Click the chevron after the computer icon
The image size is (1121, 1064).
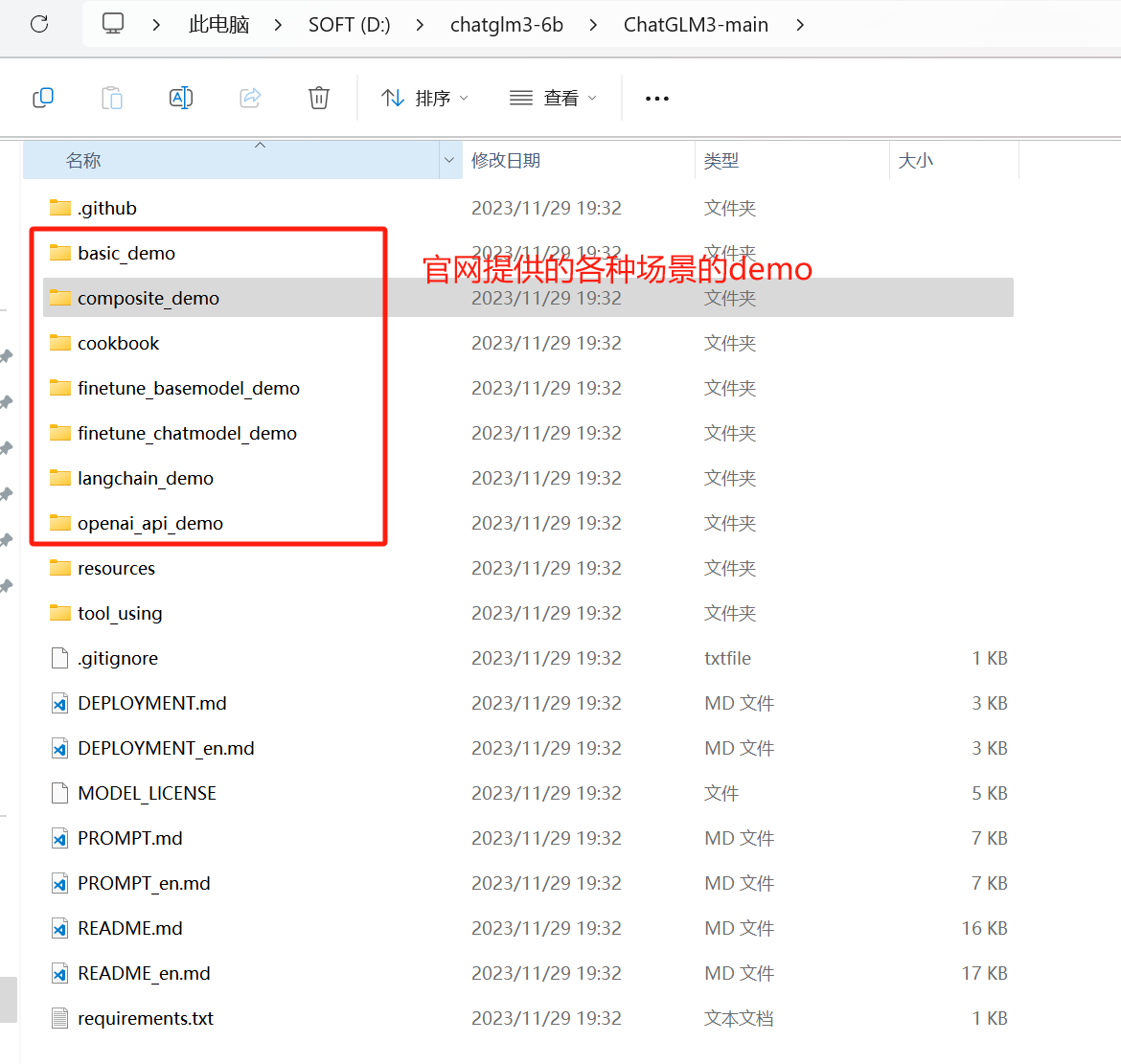click(156, 25)
